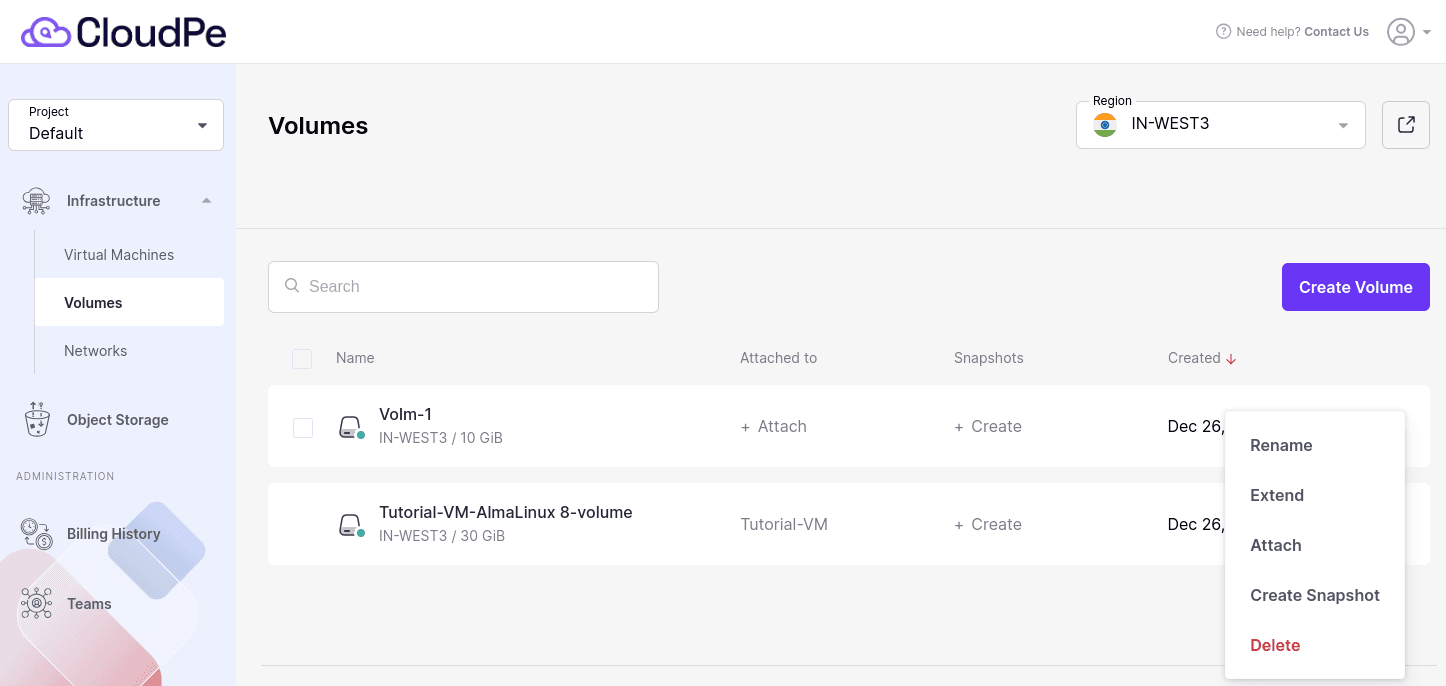The image size is (1446, 686).
Task: Click the Need help question mark icon
Action: tap(1223, 31)
